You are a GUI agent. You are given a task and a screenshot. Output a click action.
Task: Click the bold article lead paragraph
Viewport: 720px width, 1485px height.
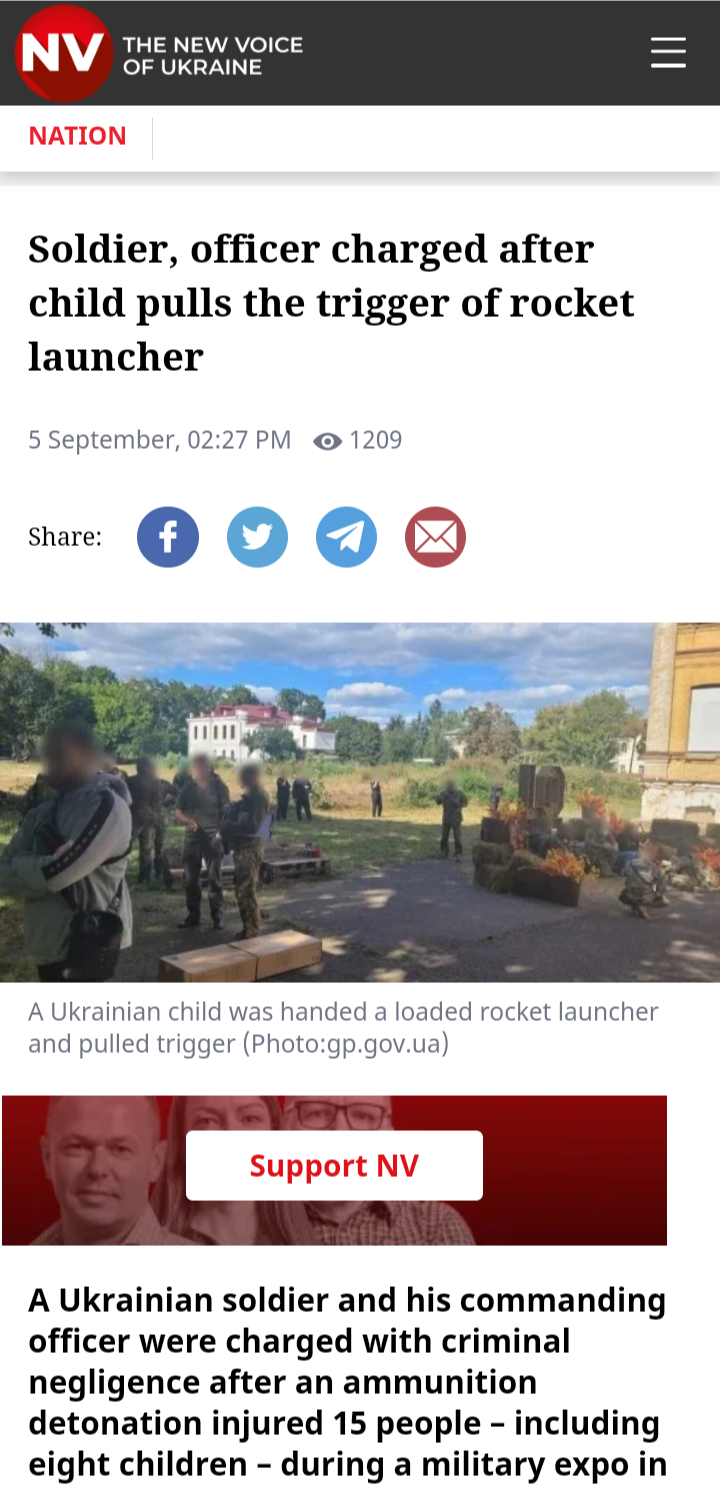[347, 1382]
